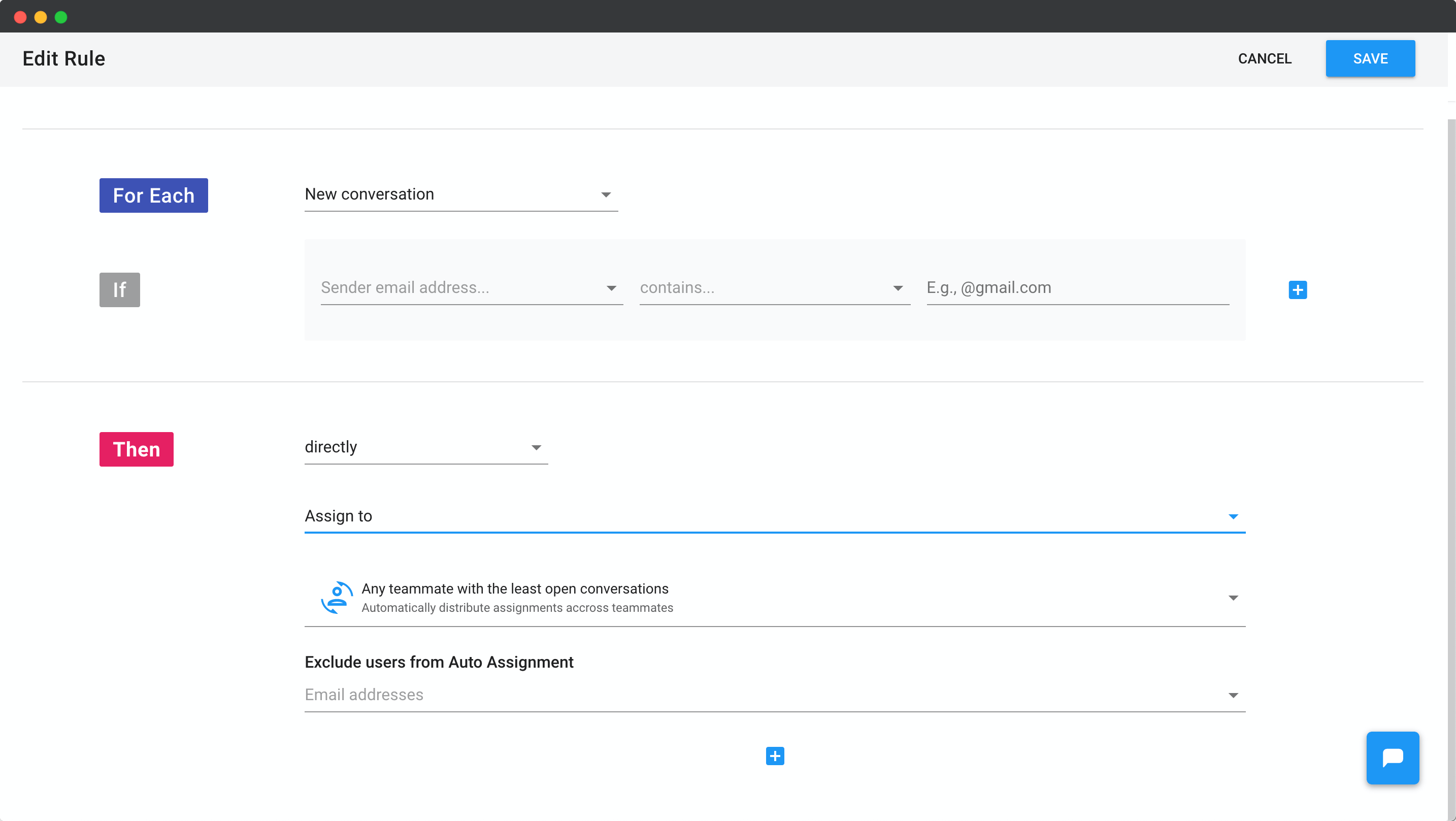Maximize the window with green button
The width and height of the screenshot is (1456, 821).
pyautogui.click(x=61, y=17)
